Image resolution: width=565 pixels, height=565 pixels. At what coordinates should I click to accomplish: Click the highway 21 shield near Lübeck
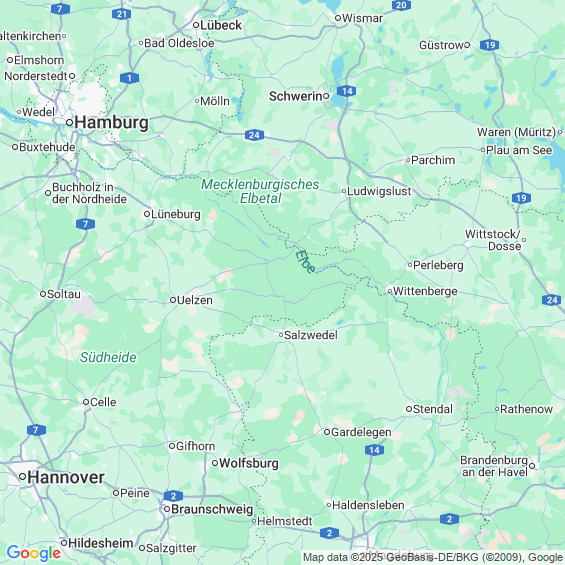tap(121, 14)
